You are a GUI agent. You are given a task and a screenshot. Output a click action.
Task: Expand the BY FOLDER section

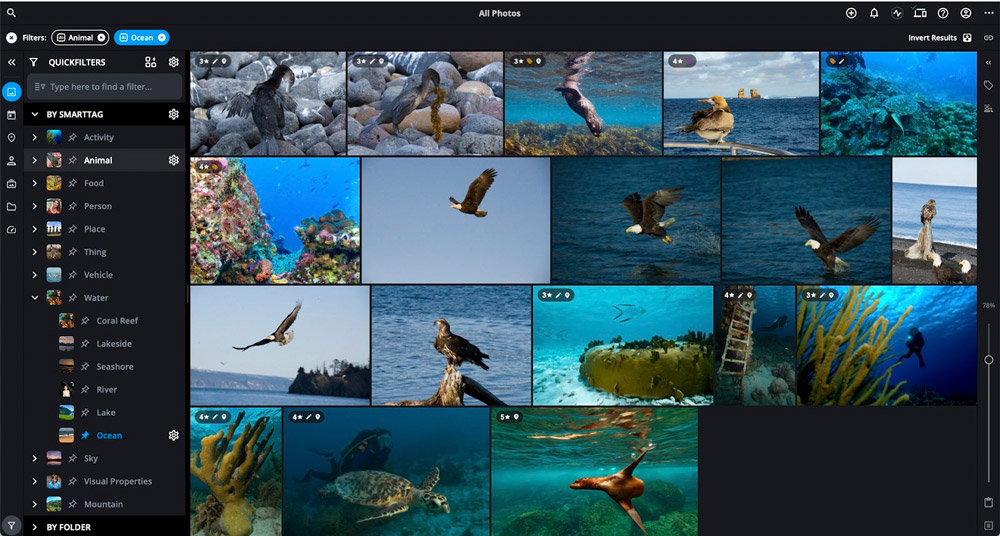click(35, 527)
